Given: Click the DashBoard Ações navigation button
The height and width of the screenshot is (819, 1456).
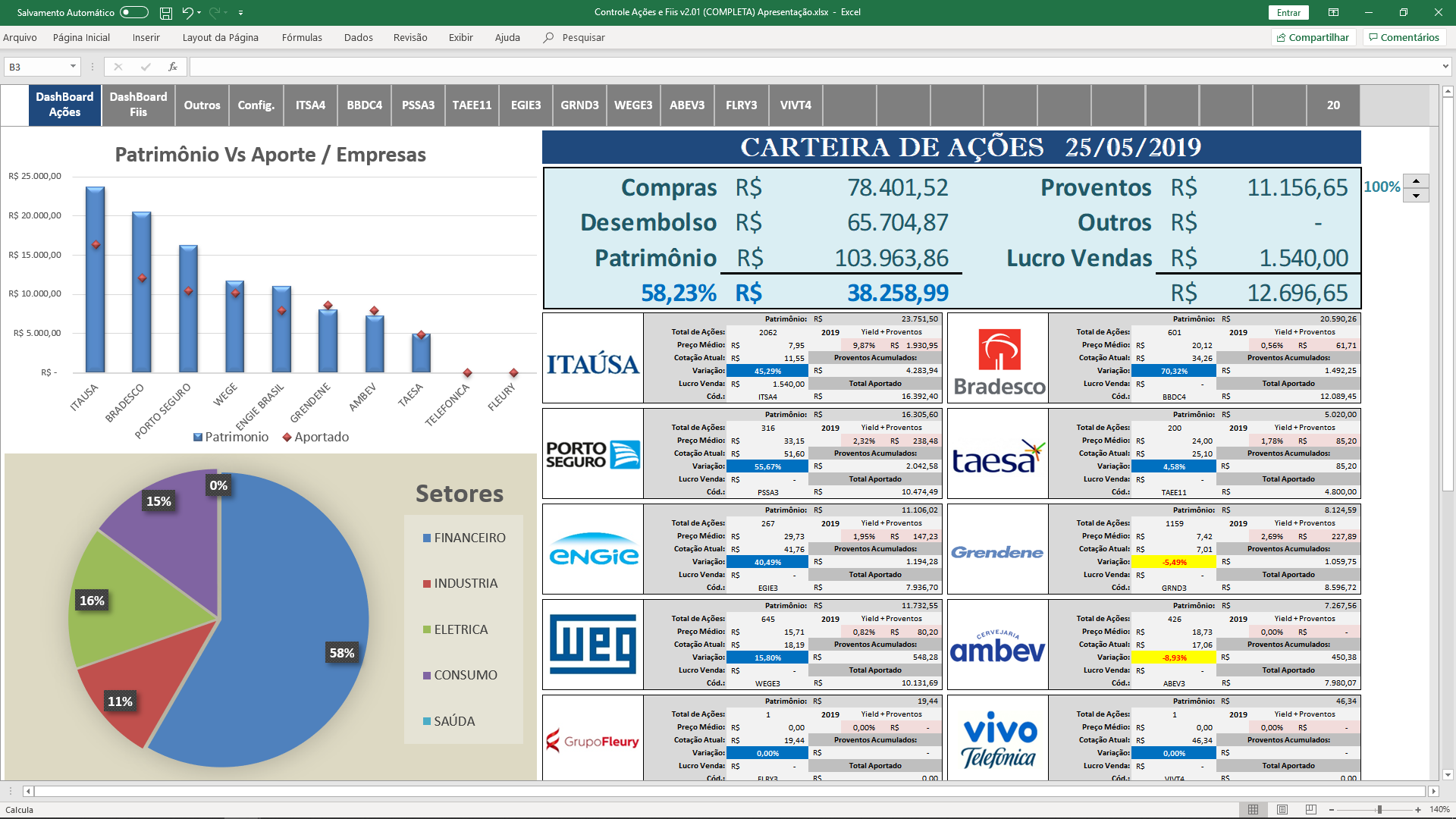Looking at the screenshot, I should pyautogui.click(x=64, y=105).
